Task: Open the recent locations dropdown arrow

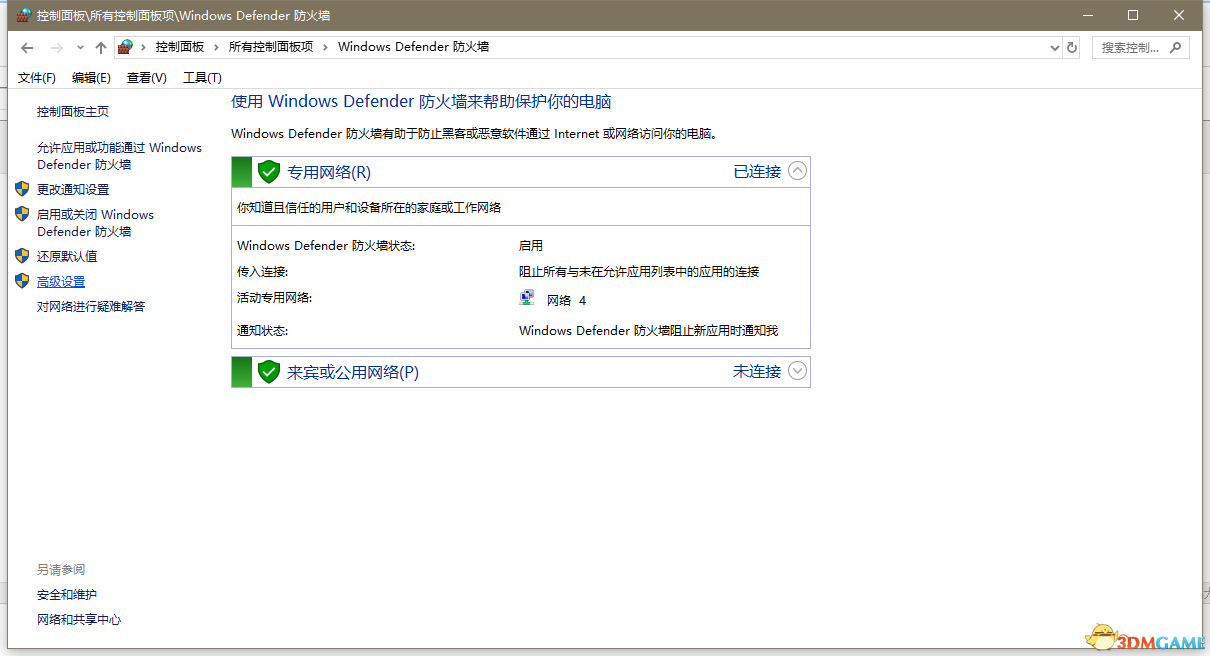Action: 80,47
